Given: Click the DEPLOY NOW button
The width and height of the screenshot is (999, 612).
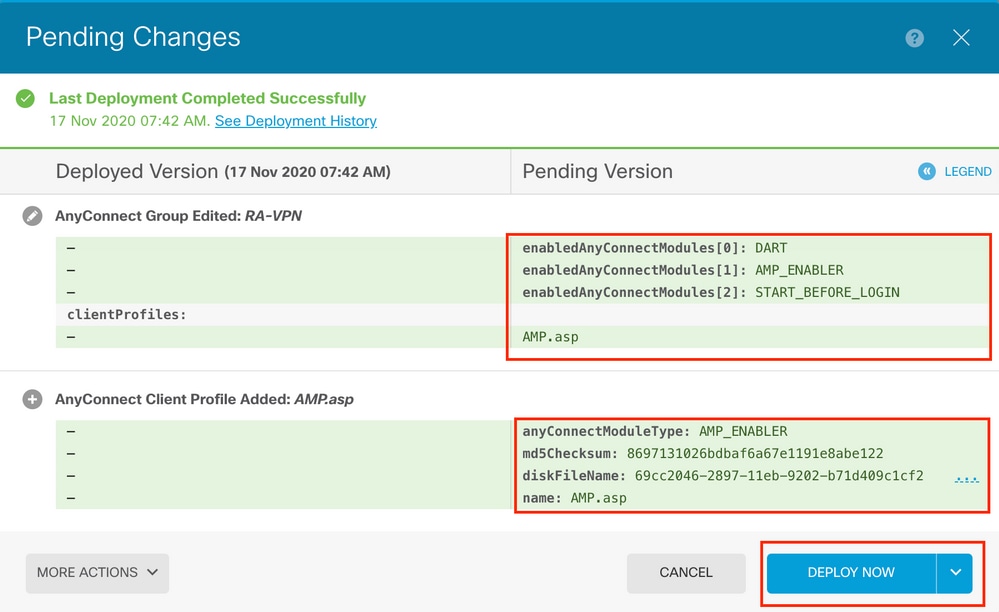Looking at the screenshot, I should [851, 573].
